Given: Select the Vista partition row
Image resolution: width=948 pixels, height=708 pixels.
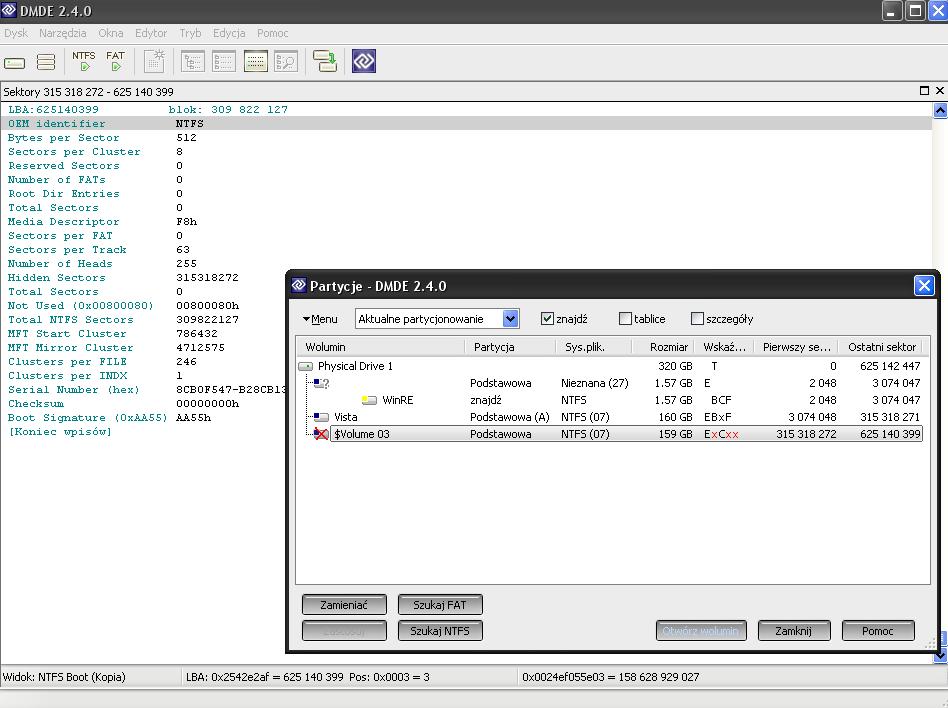Looking at the screenshot, I should 610,417.
